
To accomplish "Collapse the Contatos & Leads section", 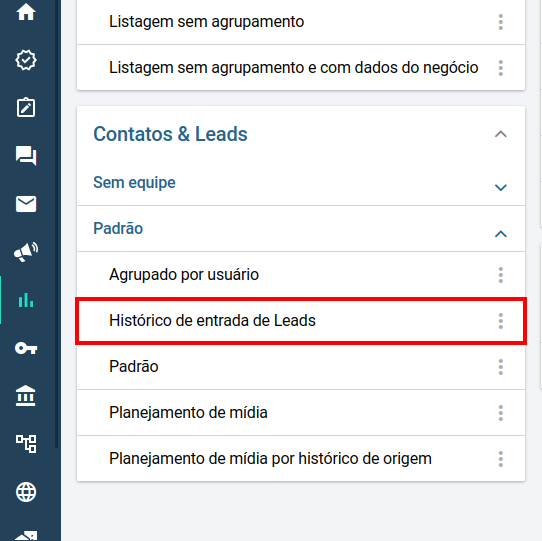I will pyautogui.click(x=501, y=134).
